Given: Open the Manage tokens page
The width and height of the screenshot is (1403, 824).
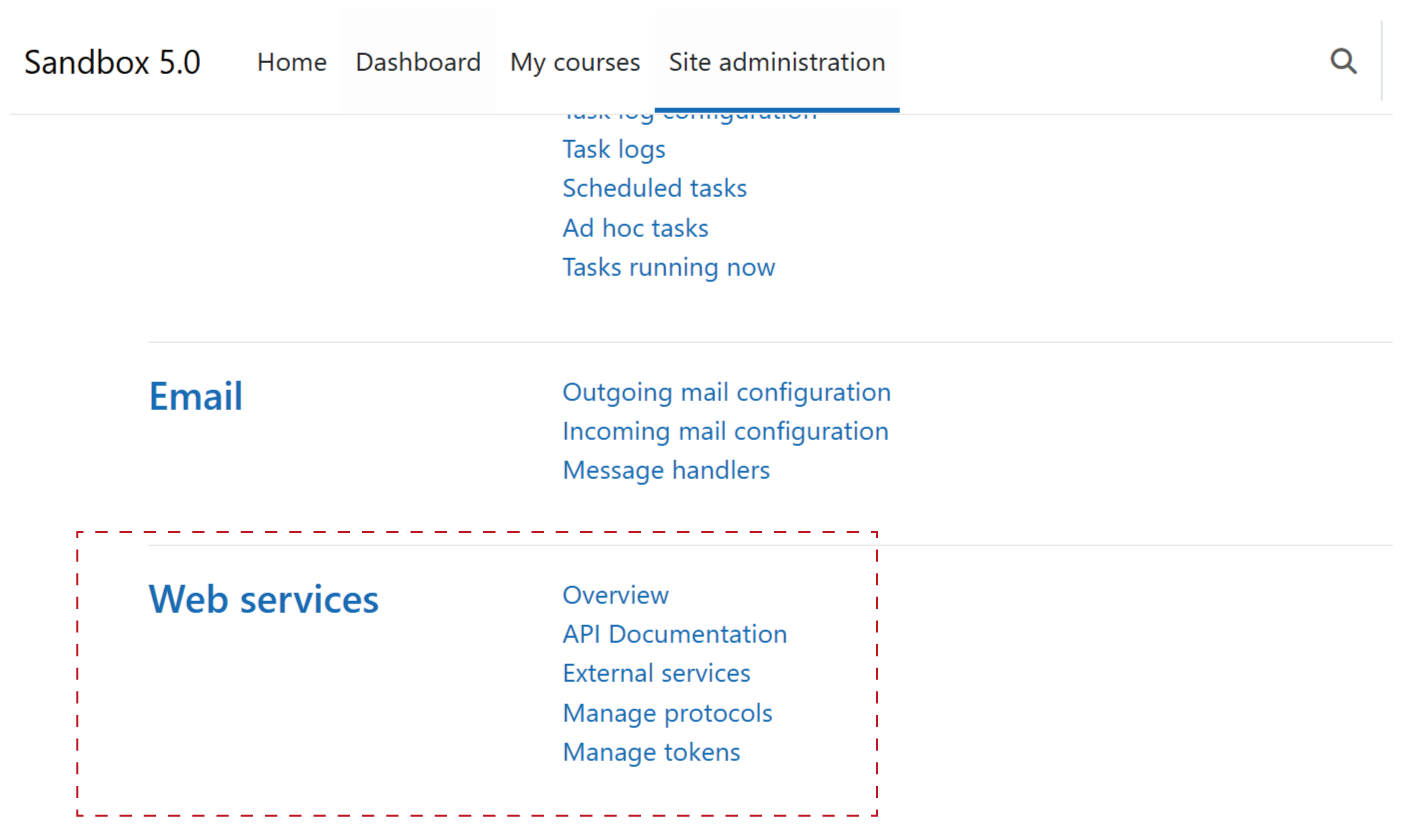Looking at the screenshot, I should [651, 752].
